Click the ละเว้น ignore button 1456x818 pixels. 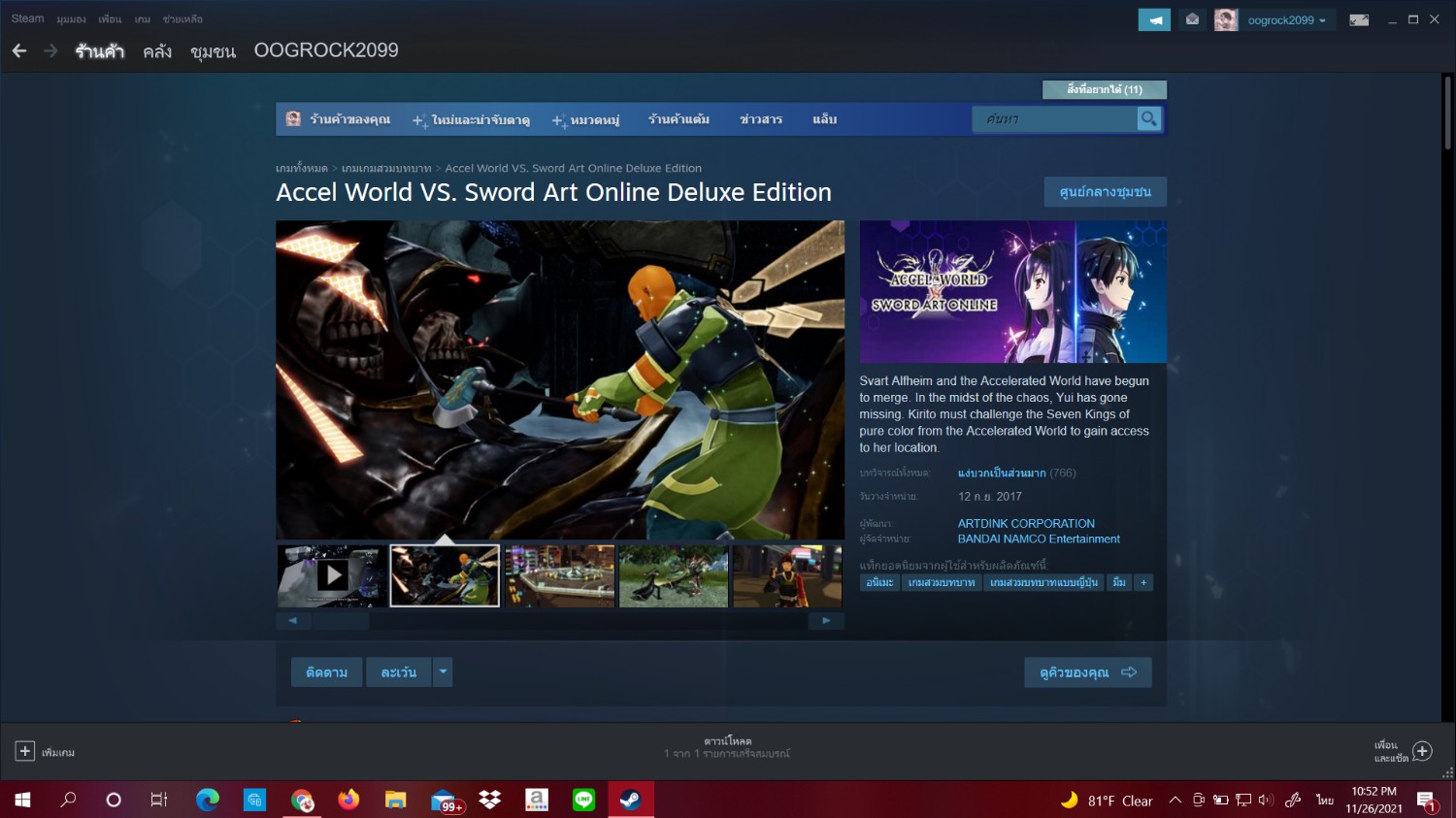(x=399, y=671)
